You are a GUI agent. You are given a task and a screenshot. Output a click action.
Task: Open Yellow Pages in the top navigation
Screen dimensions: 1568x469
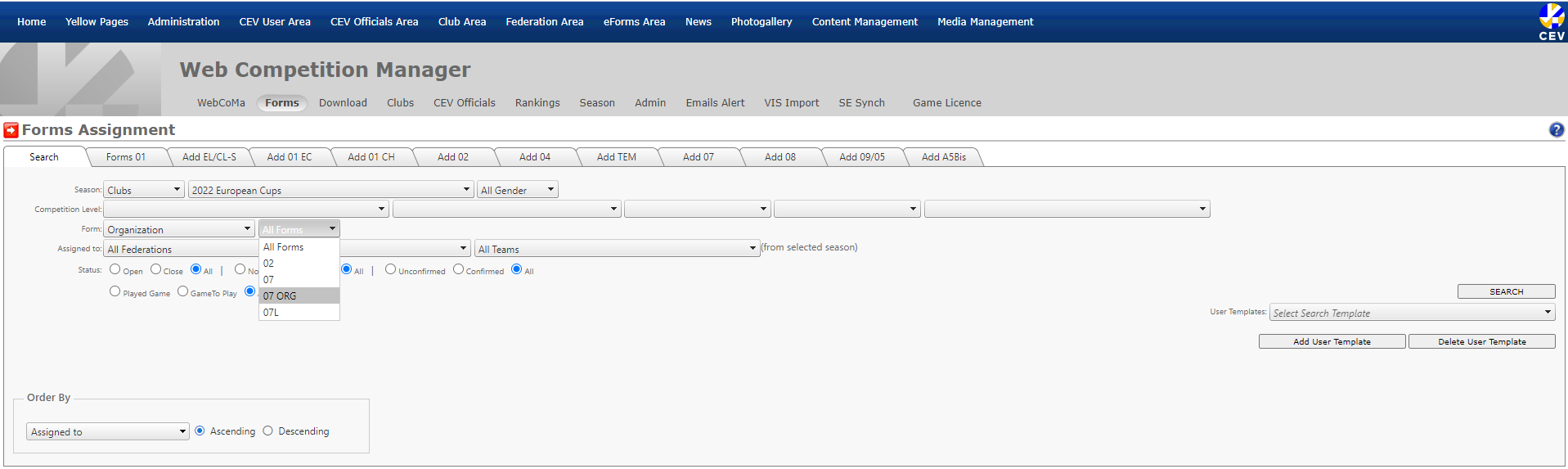(x=97, y=22)
